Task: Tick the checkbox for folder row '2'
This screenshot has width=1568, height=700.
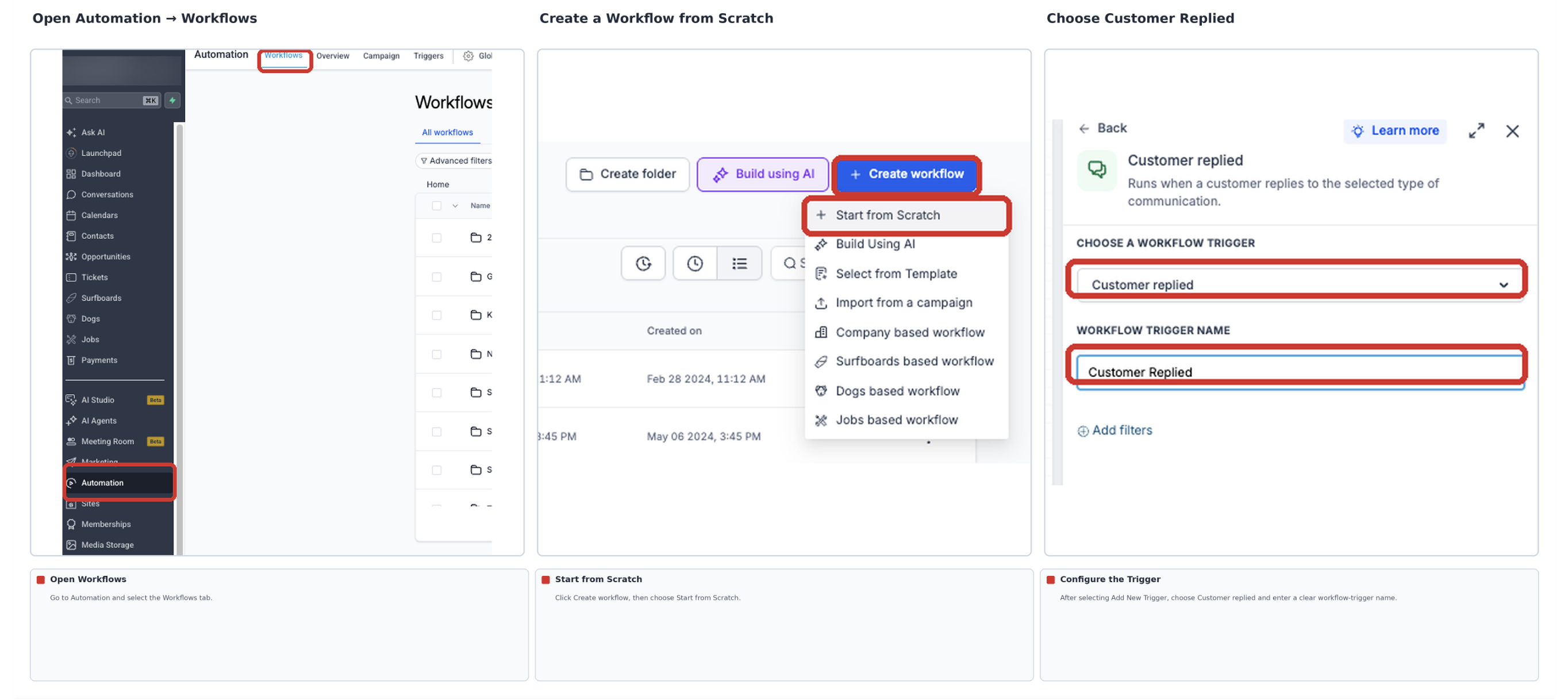Action: [x=436, y=237]
